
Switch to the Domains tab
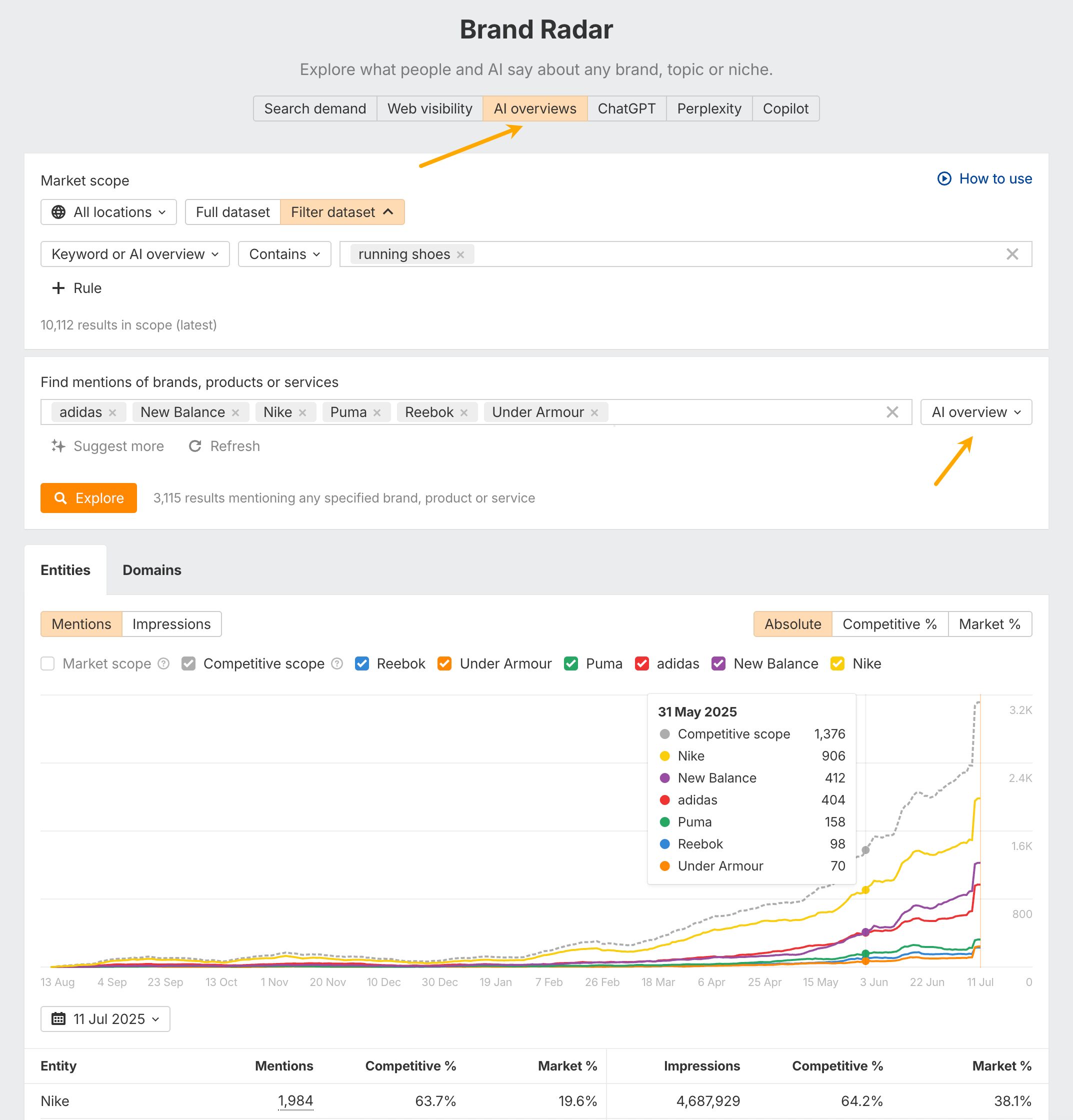(151, 569)
